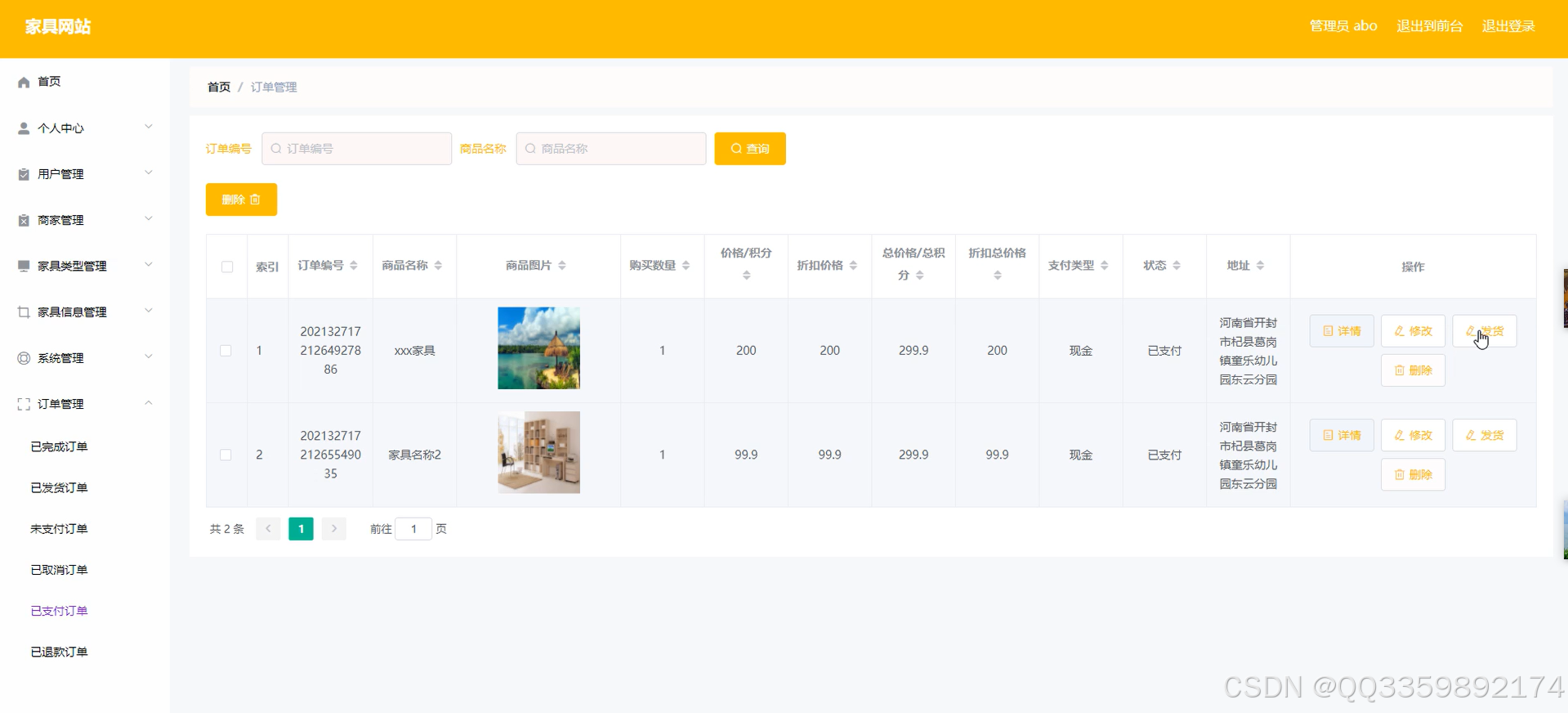
Task: Click the 个人中心 person icon
Action: point(24,128)
